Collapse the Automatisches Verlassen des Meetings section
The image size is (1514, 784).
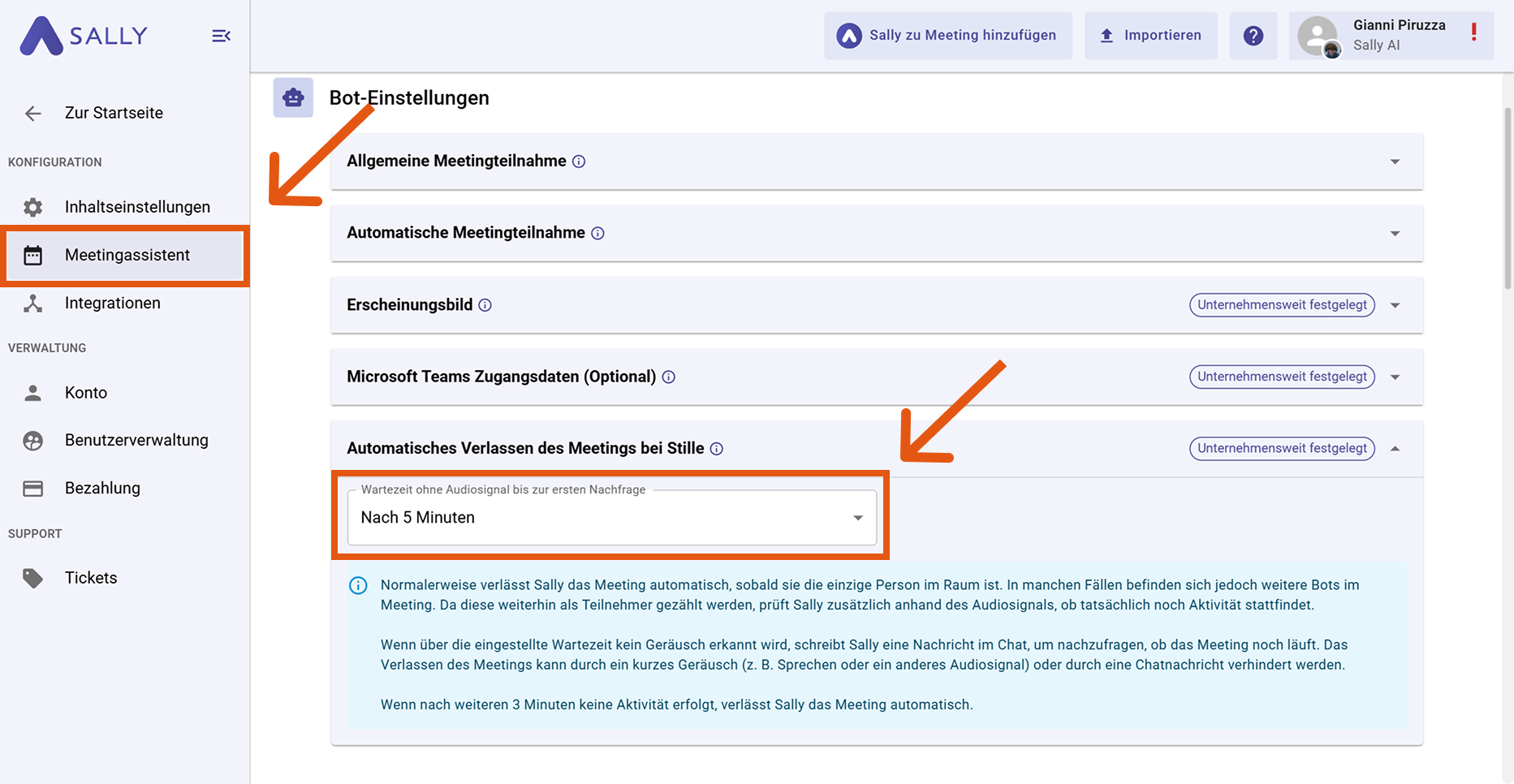pyautogui.click(x=1395, y=449)
